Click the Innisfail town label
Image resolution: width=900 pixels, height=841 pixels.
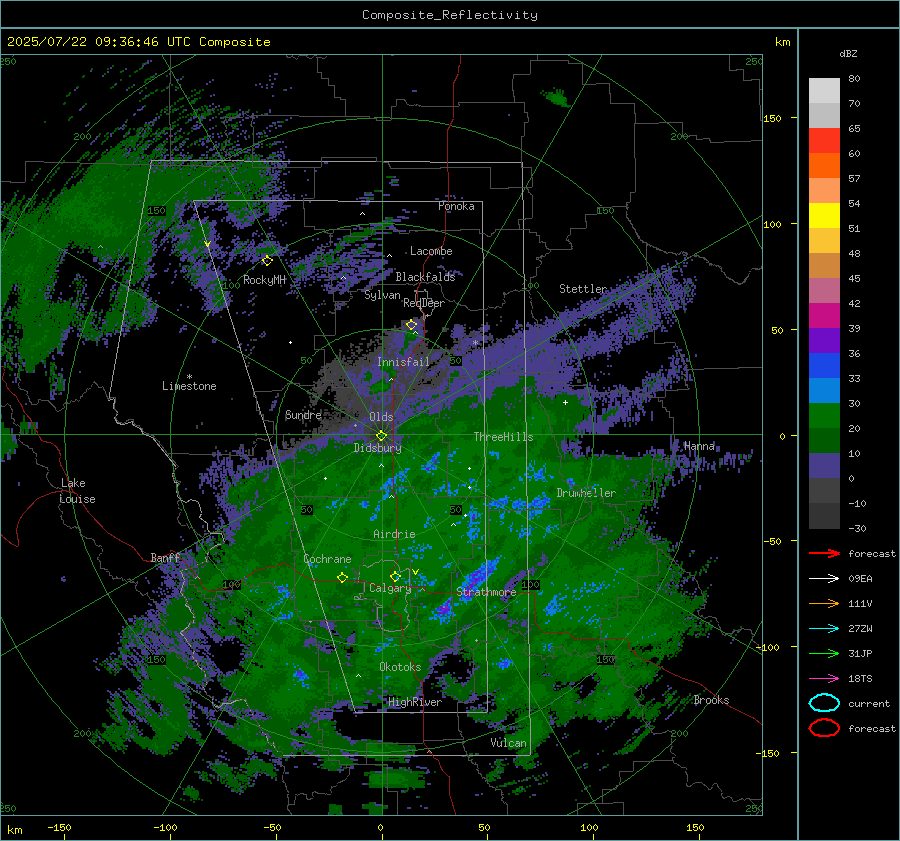[403, 362]
